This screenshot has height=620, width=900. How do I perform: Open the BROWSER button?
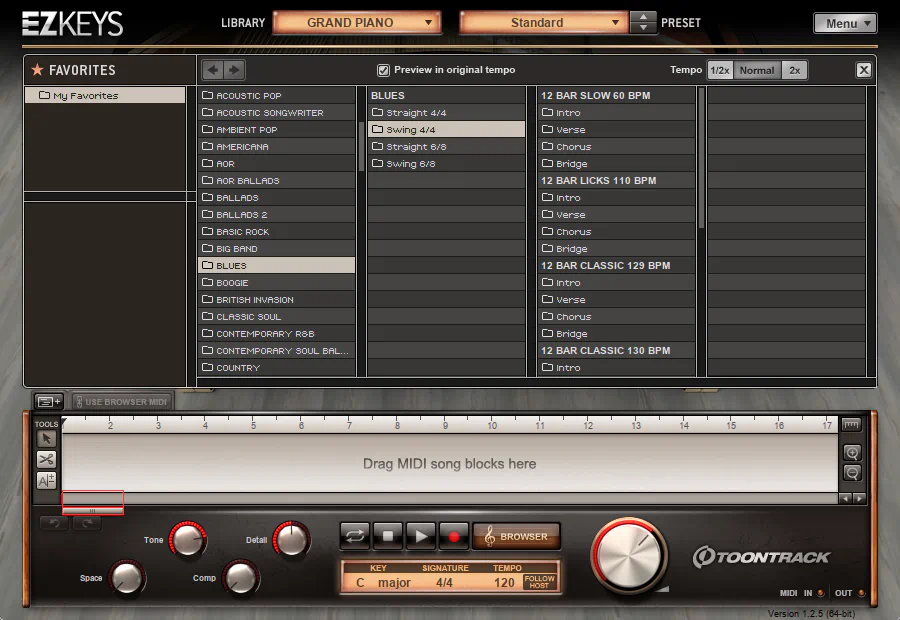(516, 536)
